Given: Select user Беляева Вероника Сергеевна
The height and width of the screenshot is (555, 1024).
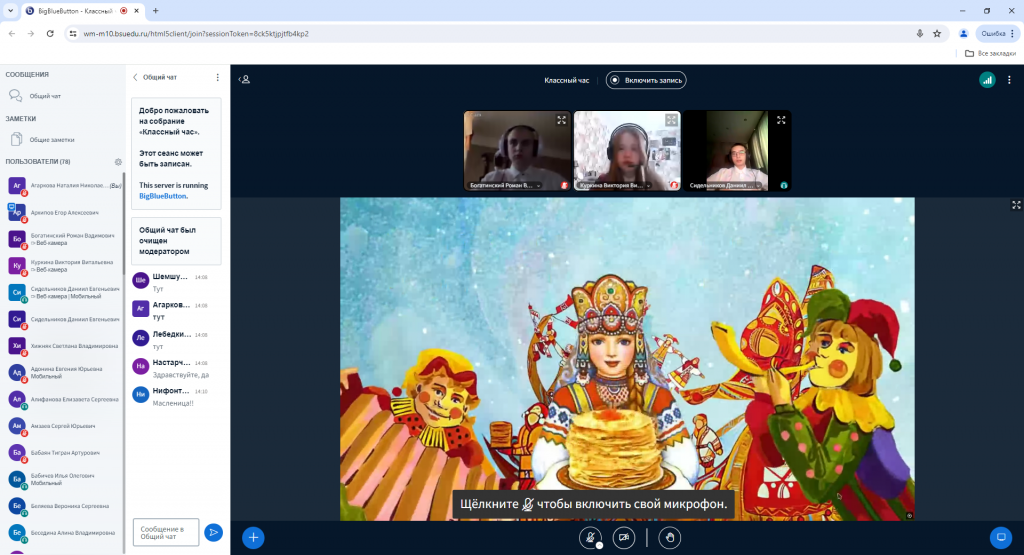Looking at the screenshot, I should pyautogui.click(x=63, y=506).
